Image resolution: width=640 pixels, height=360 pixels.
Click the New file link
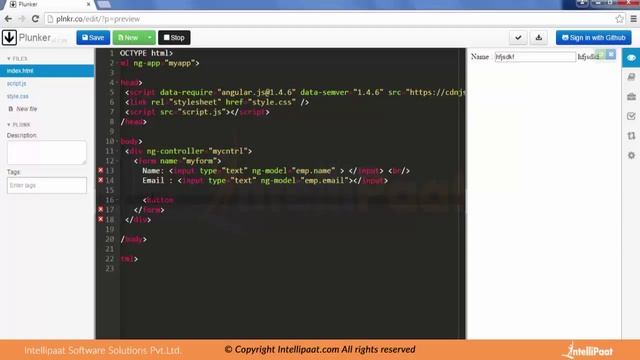(27, 109)
